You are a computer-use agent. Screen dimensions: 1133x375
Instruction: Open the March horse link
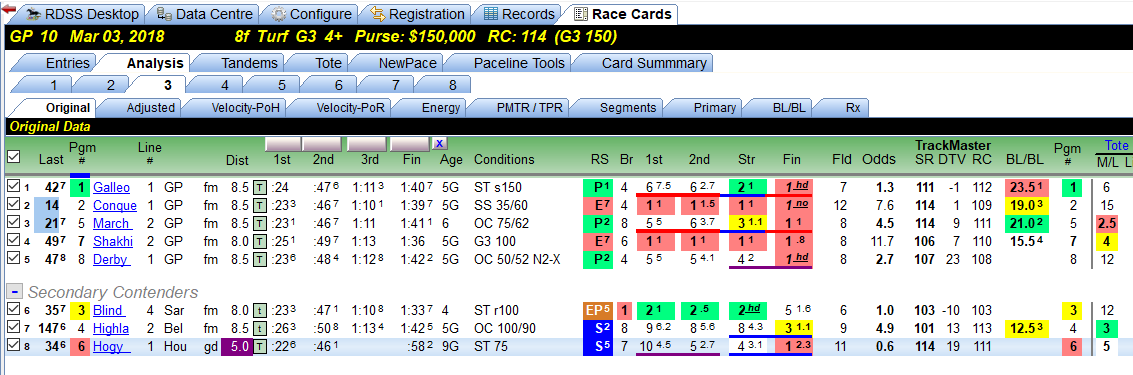[x=111, y=223]
